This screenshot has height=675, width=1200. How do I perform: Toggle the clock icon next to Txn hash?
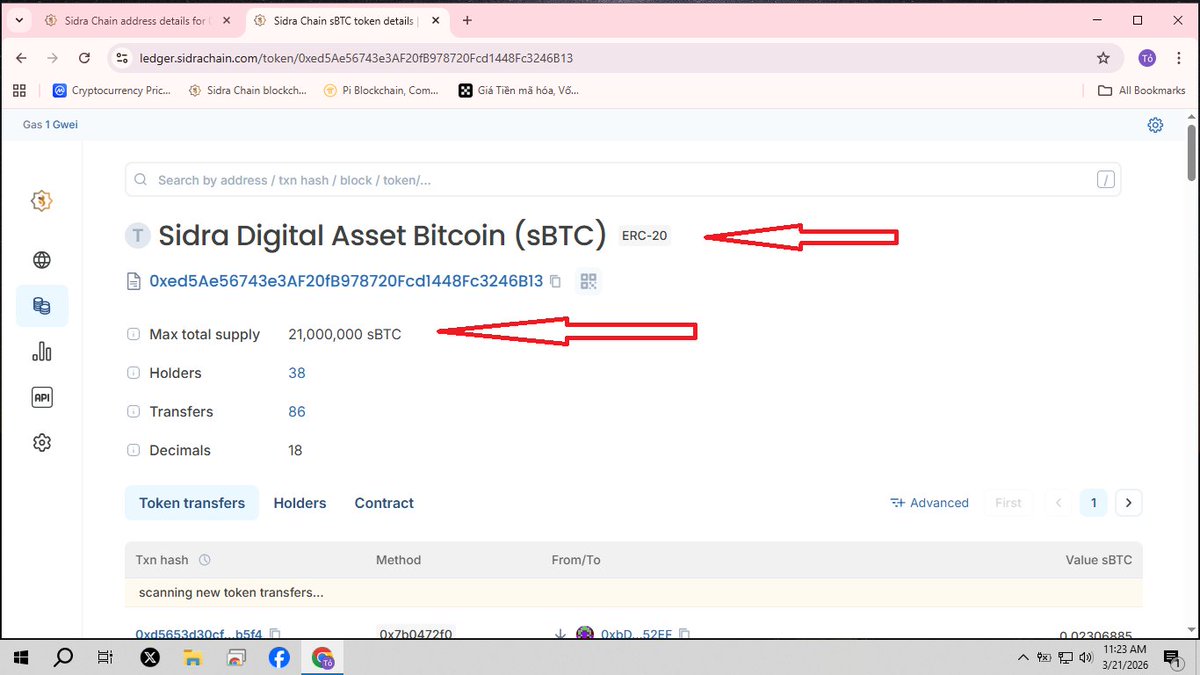[205, 560]
